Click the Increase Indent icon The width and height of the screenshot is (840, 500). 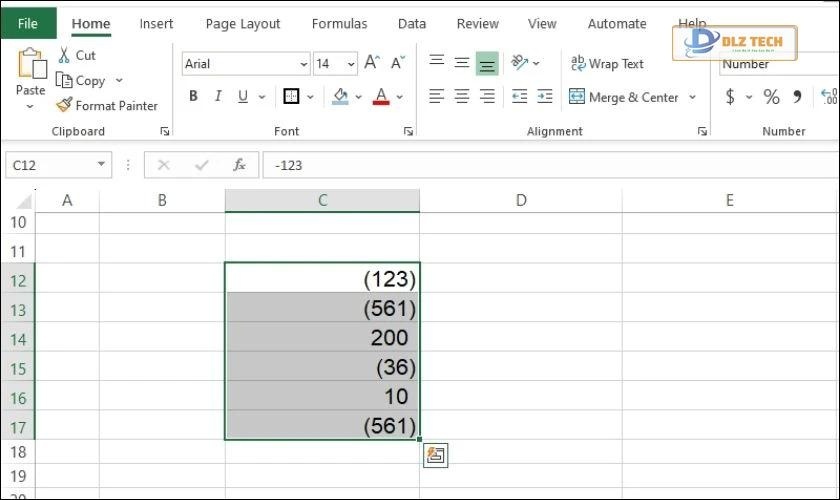click(x=545, y=97)
